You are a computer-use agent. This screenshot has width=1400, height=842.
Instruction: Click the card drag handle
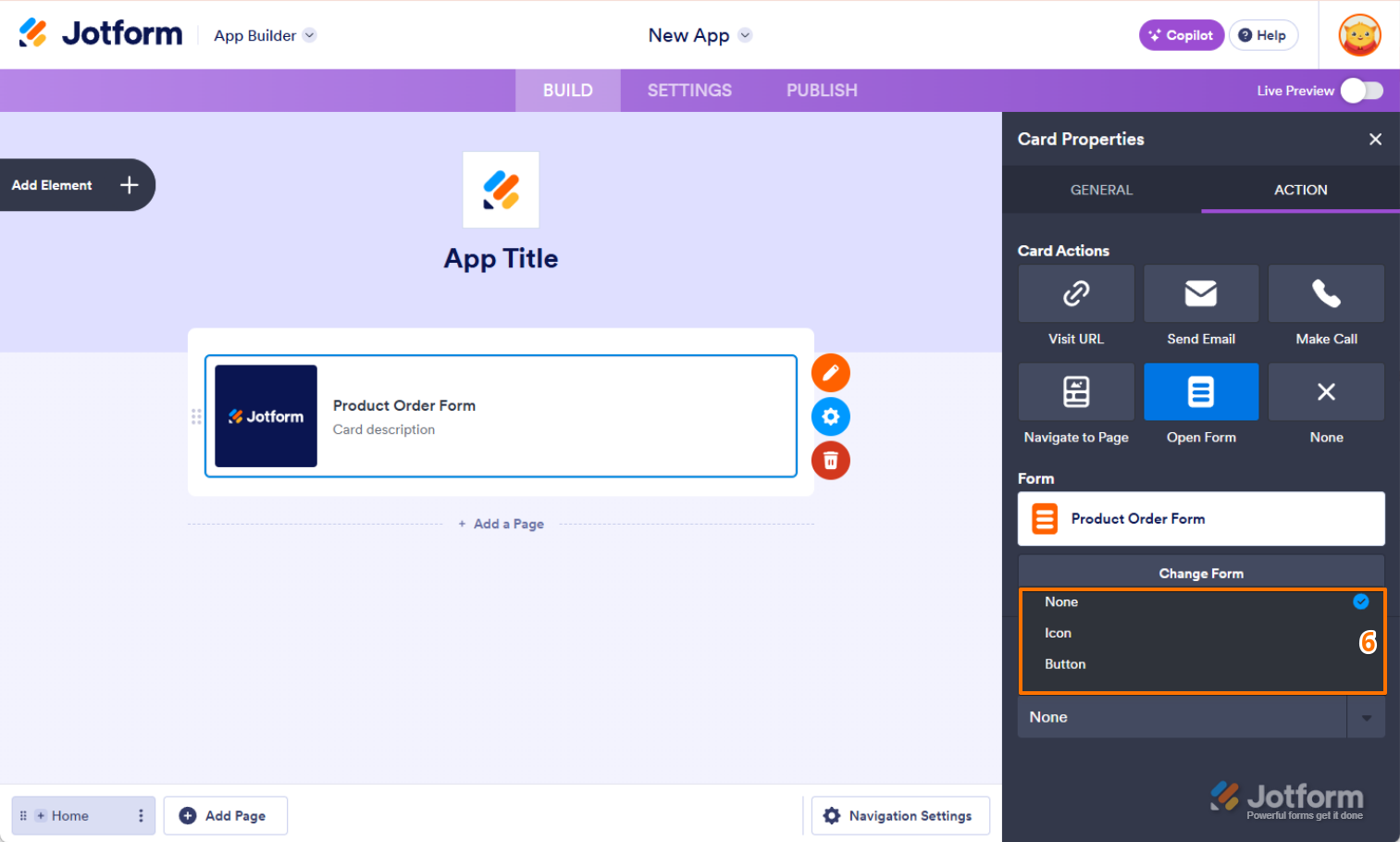pyautogui.click(x=196, y=416)
